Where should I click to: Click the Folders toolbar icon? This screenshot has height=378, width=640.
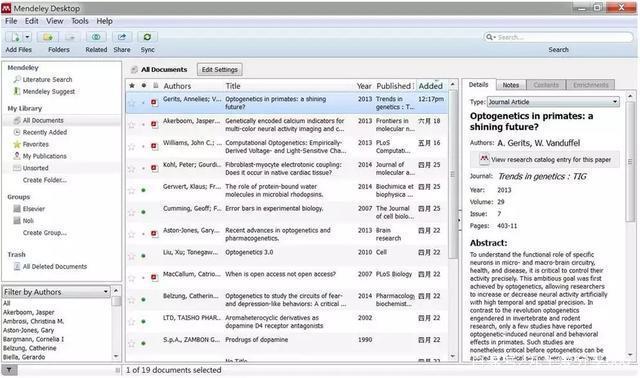click(48, 37)
